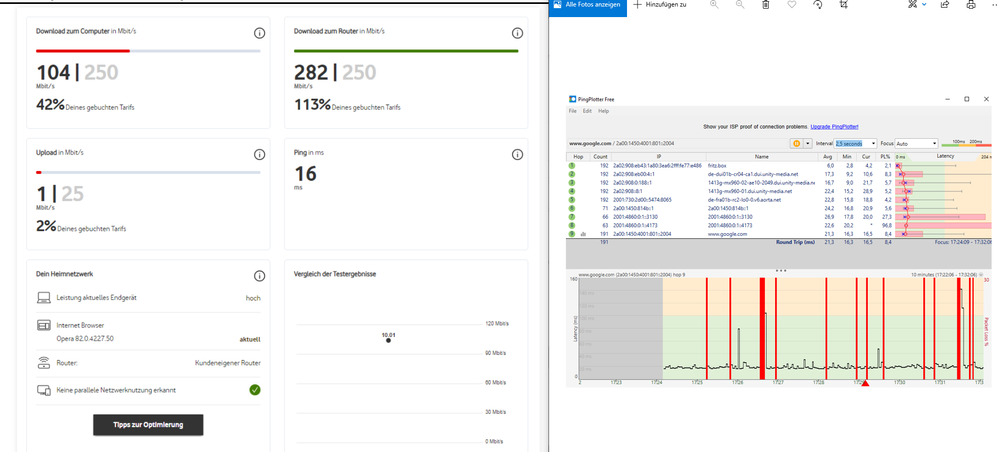The image size is (999, 452).
Task: Click green checkmark for parallel network usage
Action: 255,390
